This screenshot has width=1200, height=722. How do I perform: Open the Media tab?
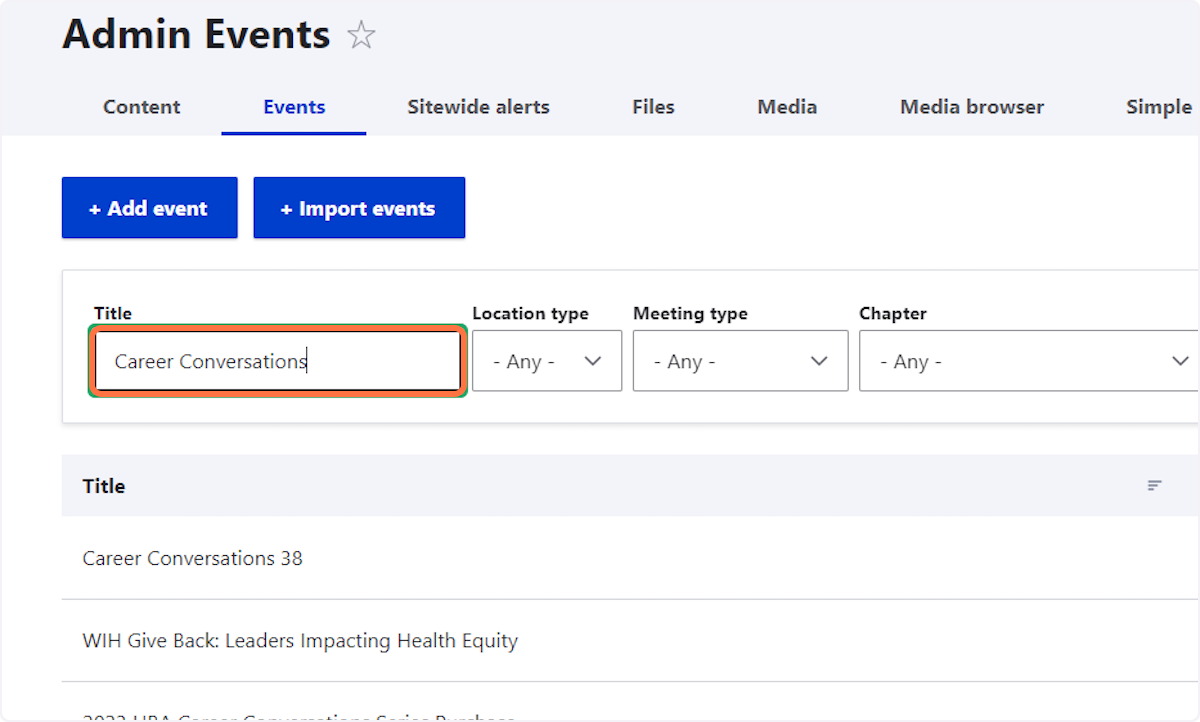(787, 107)
